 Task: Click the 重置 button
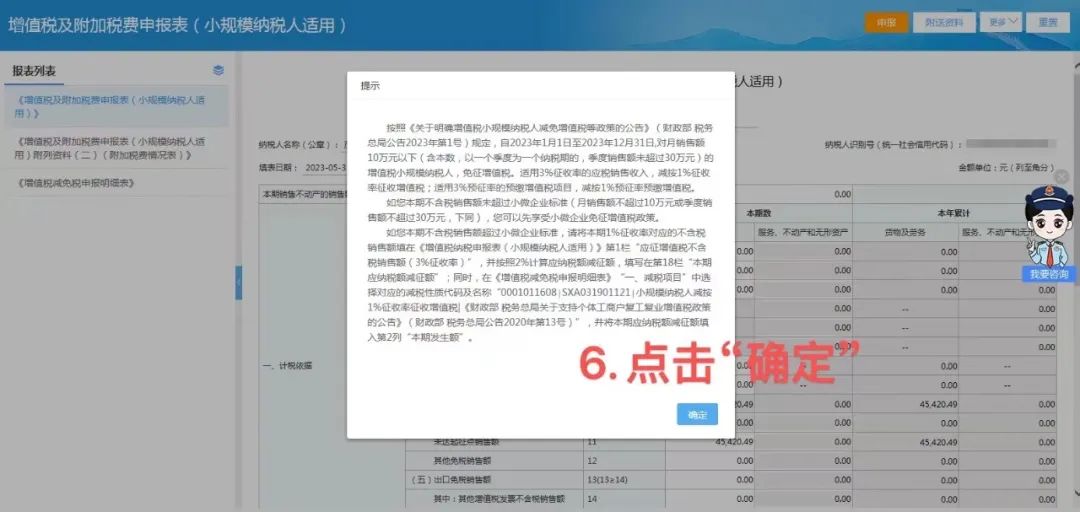click(1048, 22)
